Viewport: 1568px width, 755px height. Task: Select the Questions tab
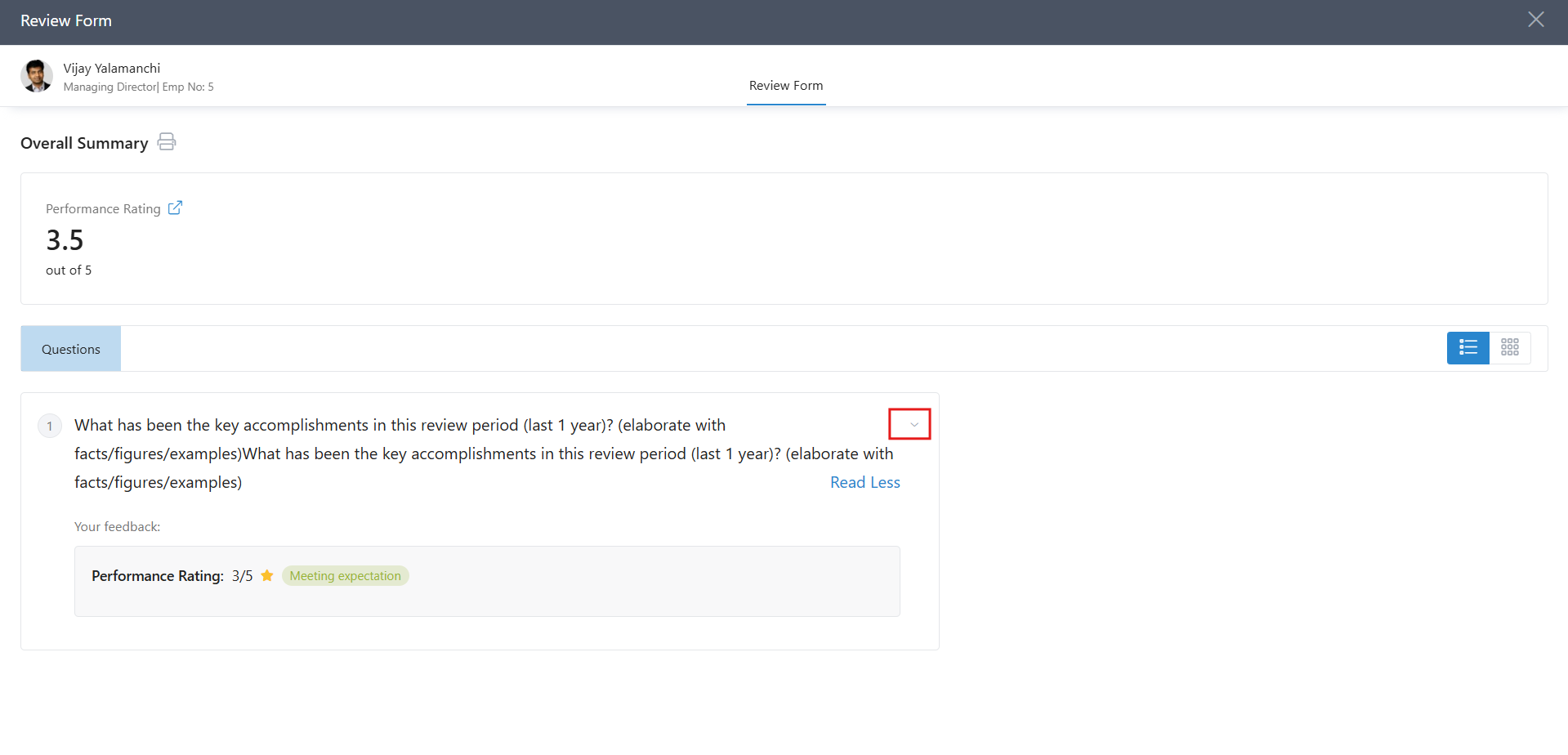pos(70,348)
